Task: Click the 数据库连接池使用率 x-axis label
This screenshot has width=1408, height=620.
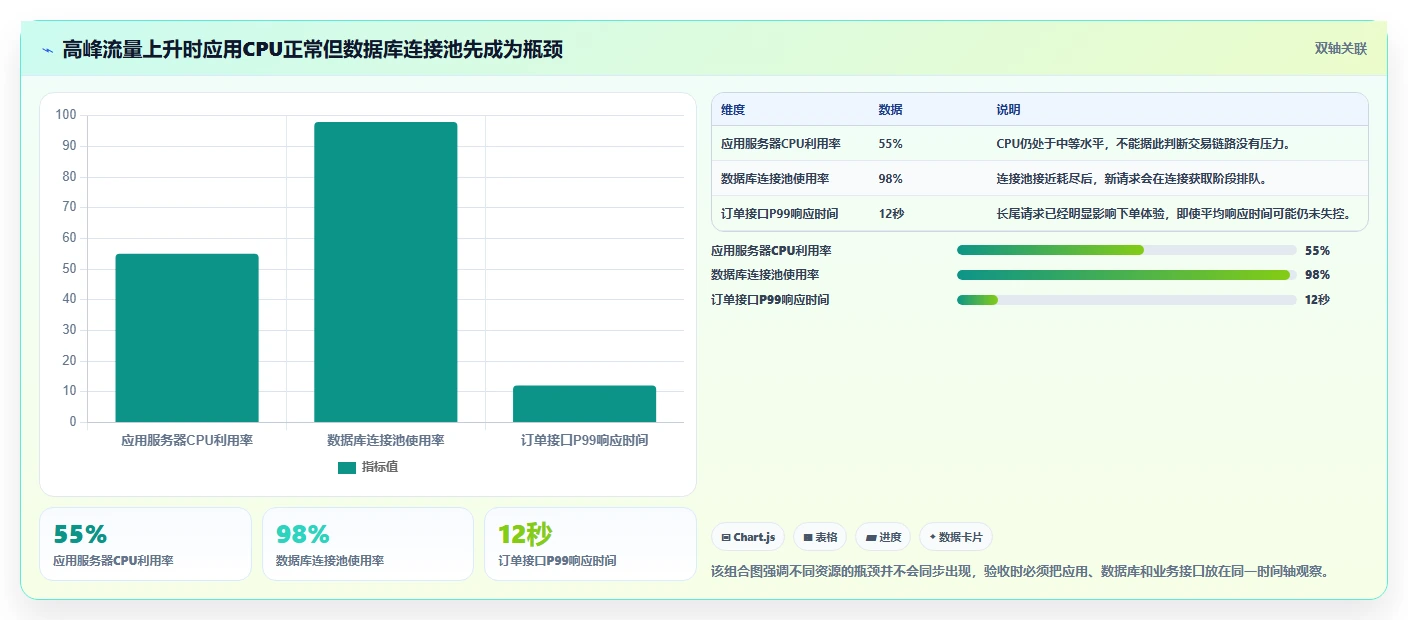Action: pyautogui.click(x=386, y=441)
